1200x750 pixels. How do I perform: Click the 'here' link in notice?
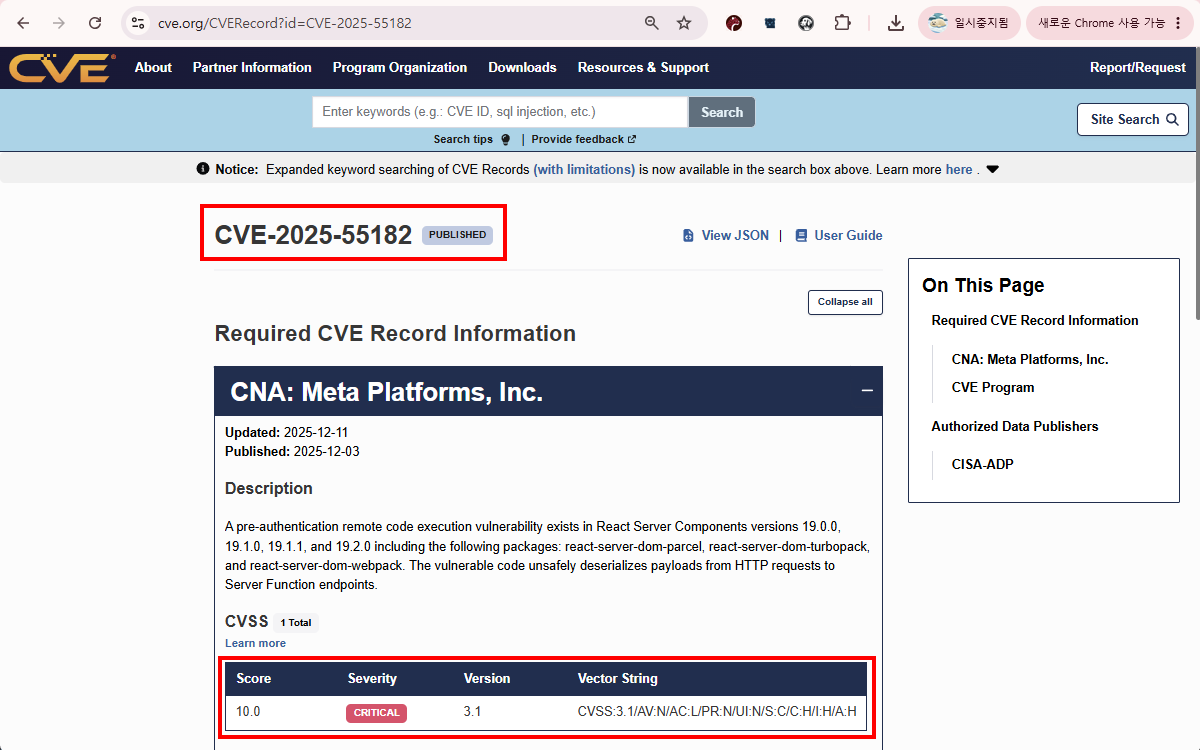[x=958, y=170]
